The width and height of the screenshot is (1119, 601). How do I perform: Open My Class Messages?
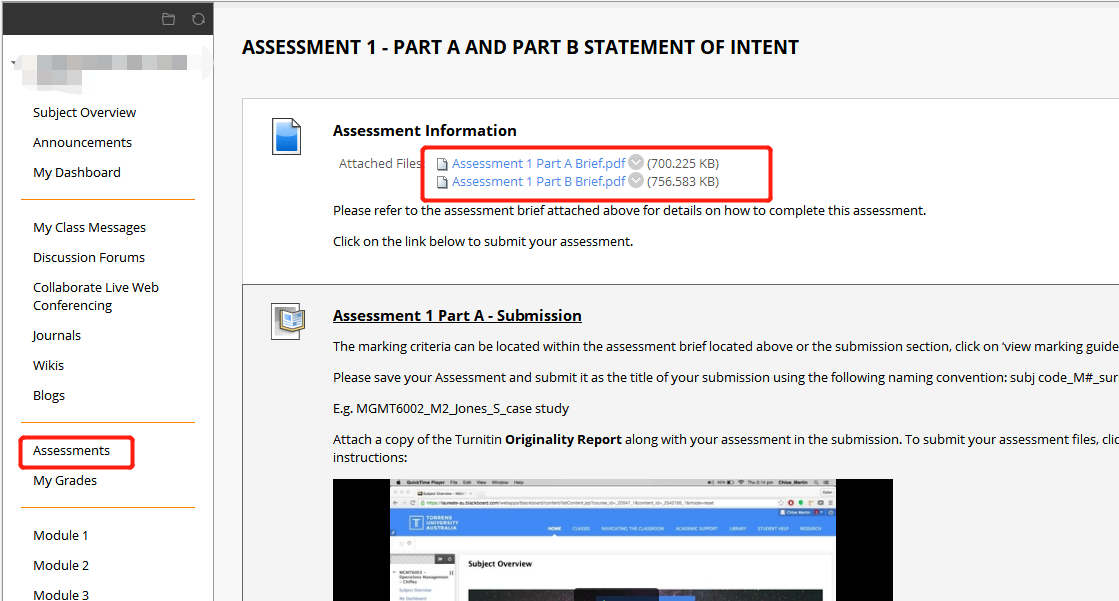89,227
